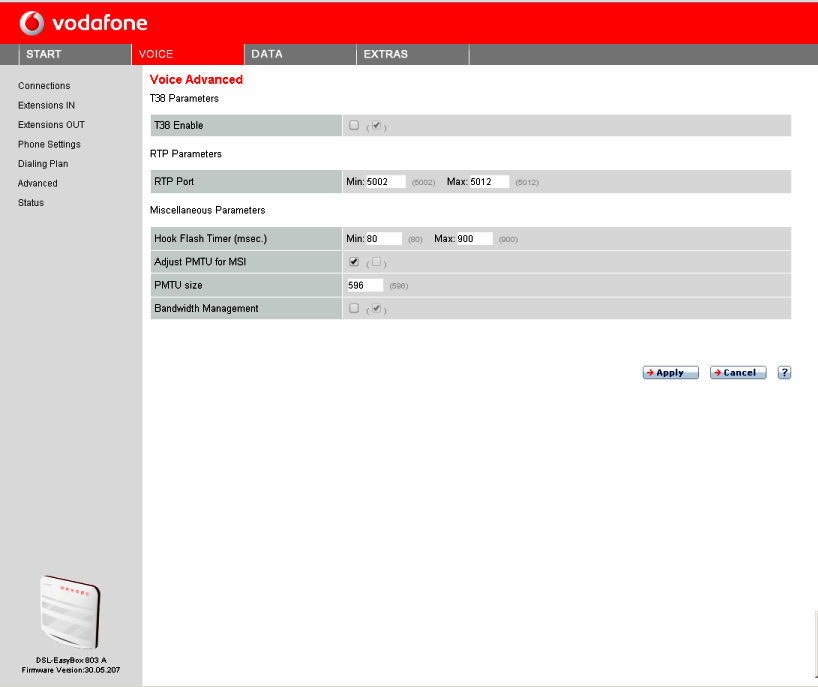This screenshot has height=687, width=818.
Task: Select Advanced in the sidebar
Action: pyautogui.click(x=37, y=183)
